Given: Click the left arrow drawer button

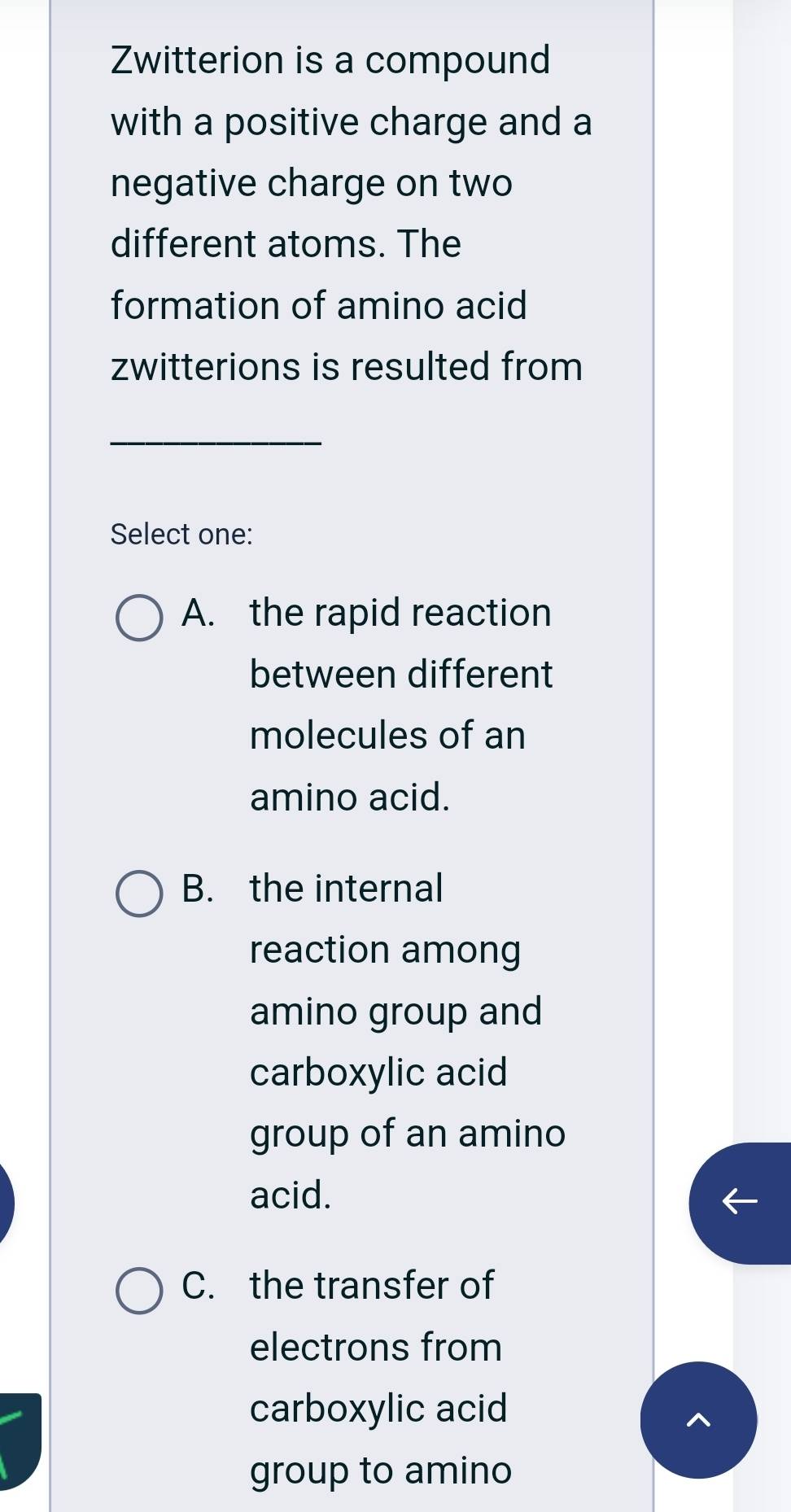Looking at the screenshot, I should coord(741,1202).
